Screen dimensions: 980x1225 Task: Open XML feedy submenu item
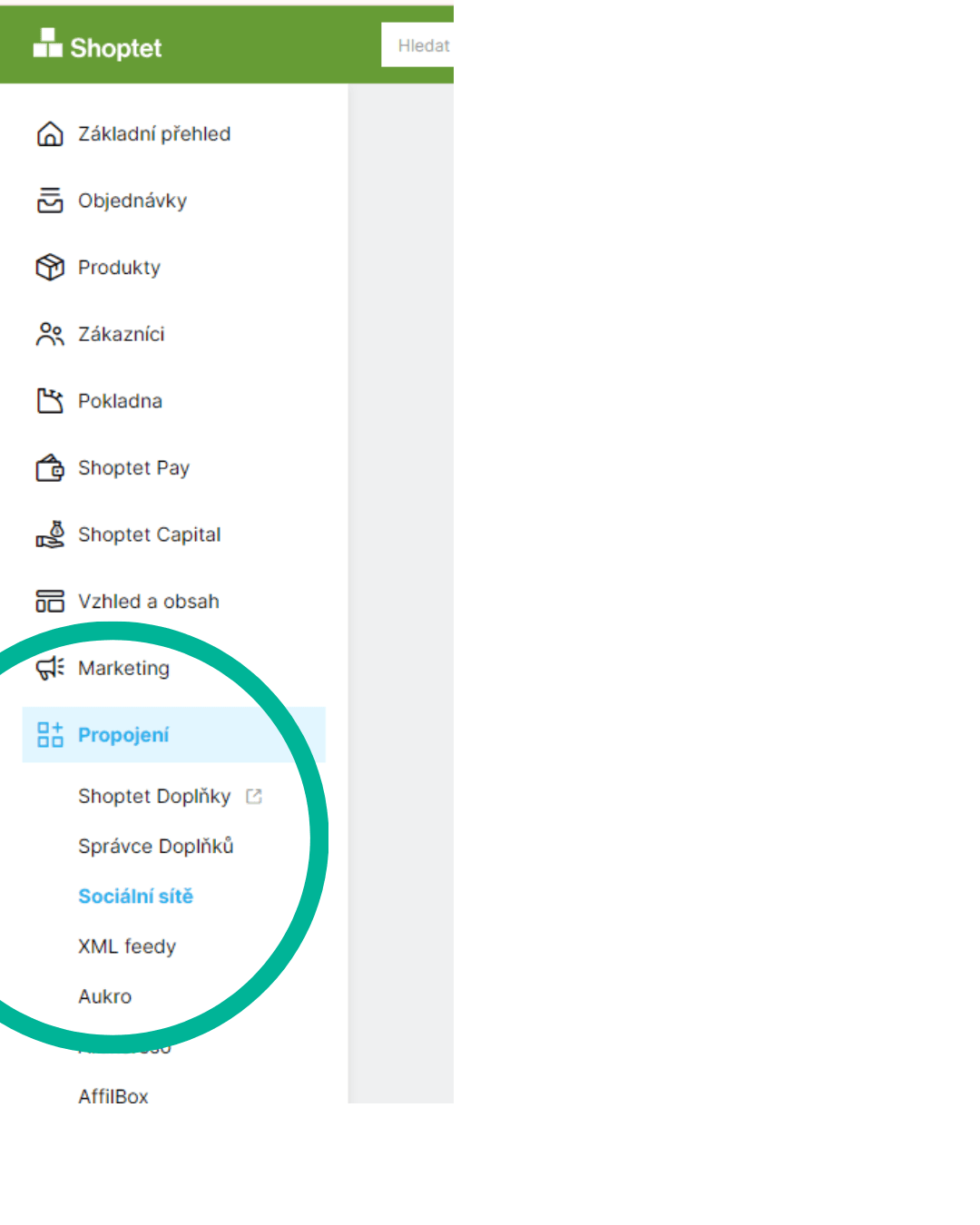click(x=127, y=946)
